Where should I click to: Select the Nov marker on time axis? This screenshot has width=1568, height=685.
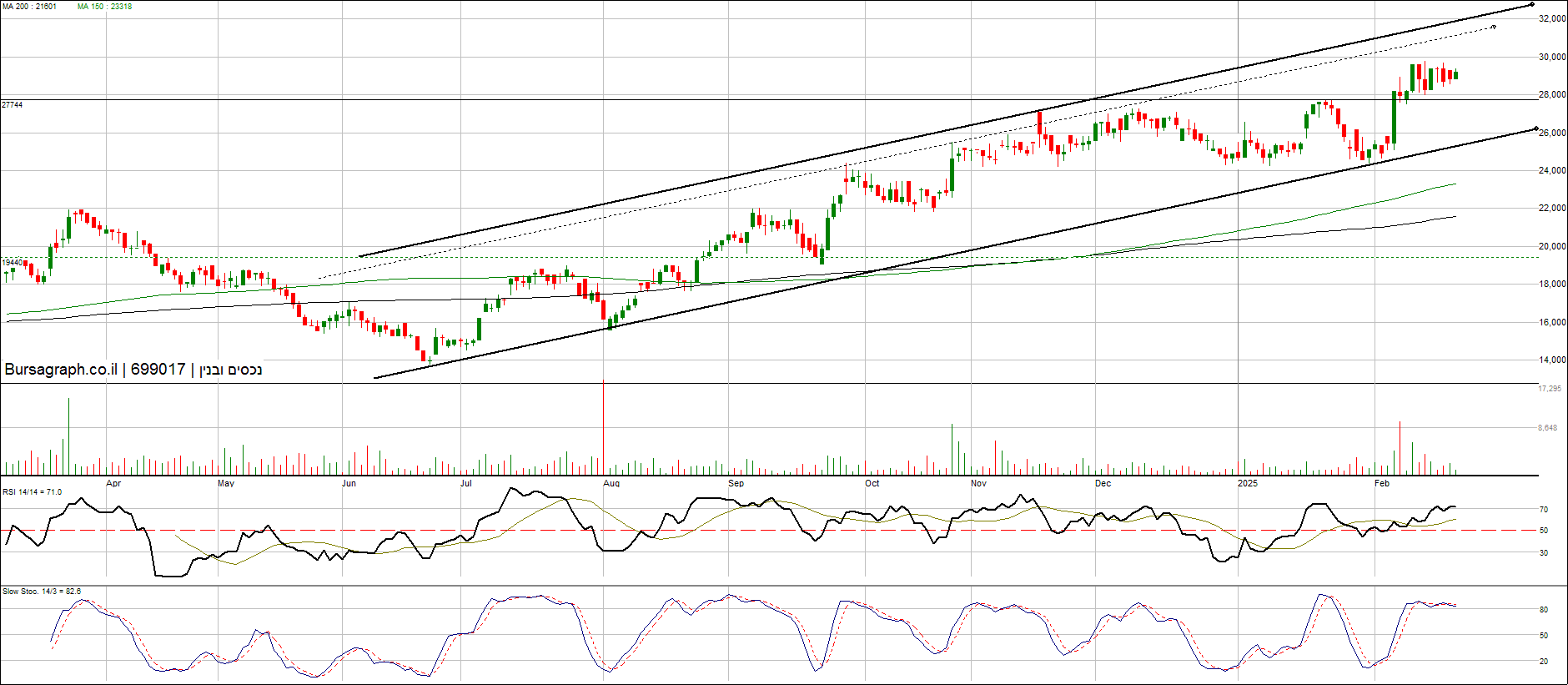click(x=978, y=484)
